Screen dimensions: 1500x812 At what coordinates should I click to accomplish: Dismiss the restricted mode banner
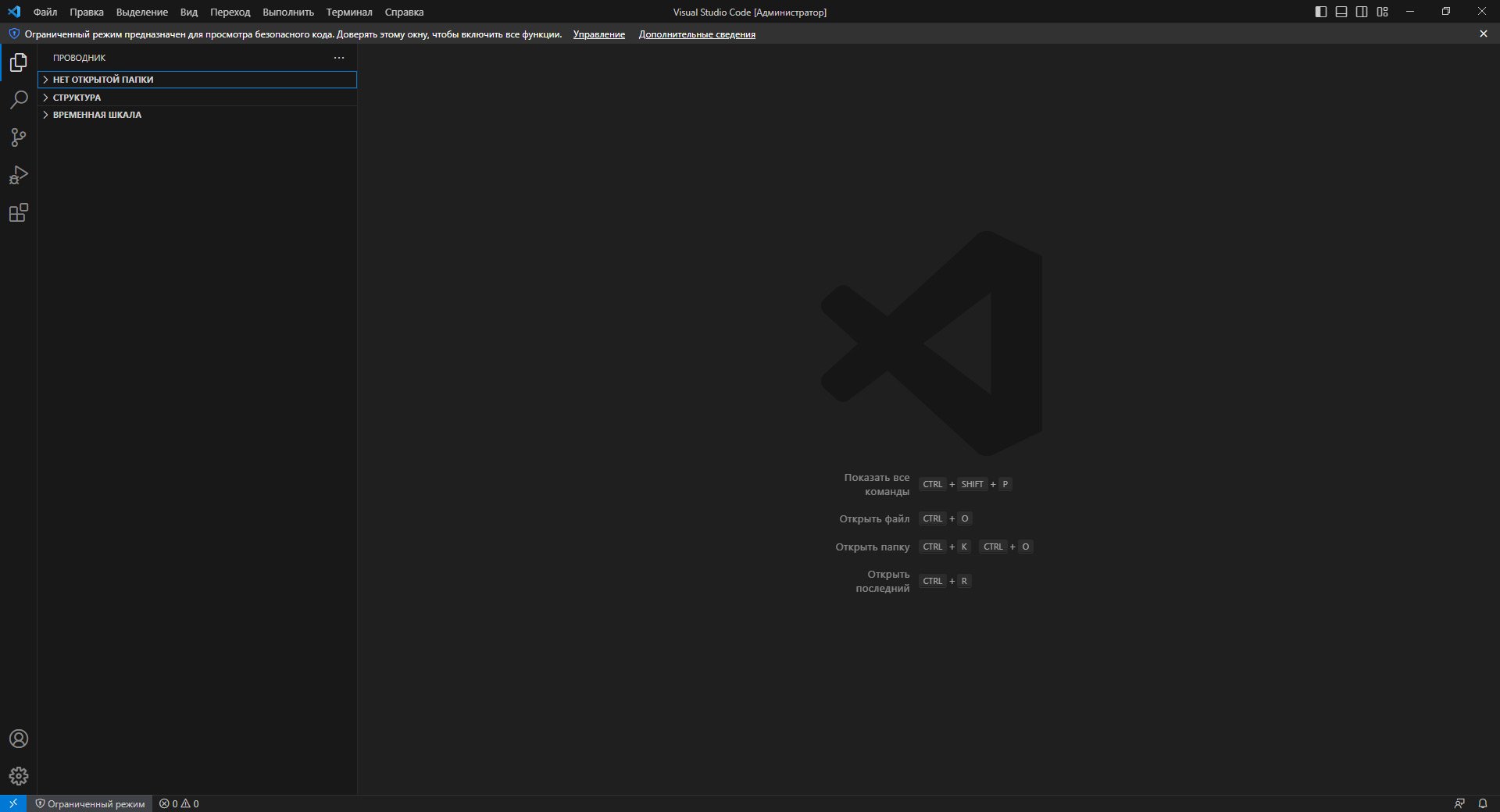1484,34
